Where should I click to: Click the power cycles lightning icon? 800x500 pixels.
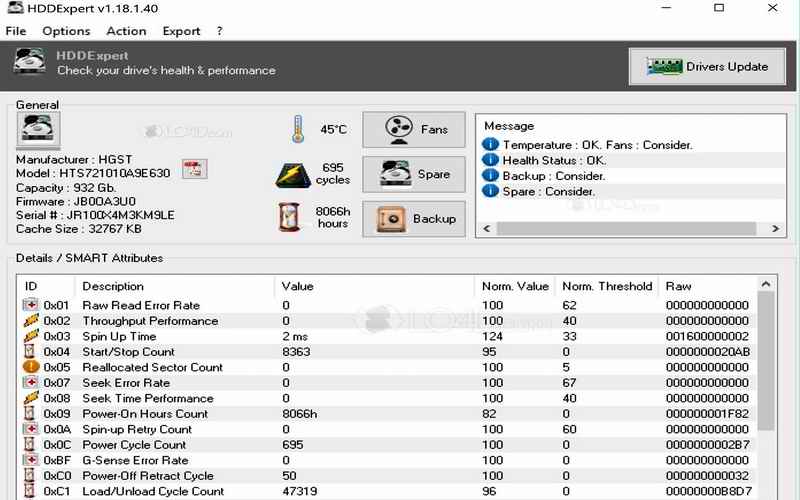[x=292, y=175]
